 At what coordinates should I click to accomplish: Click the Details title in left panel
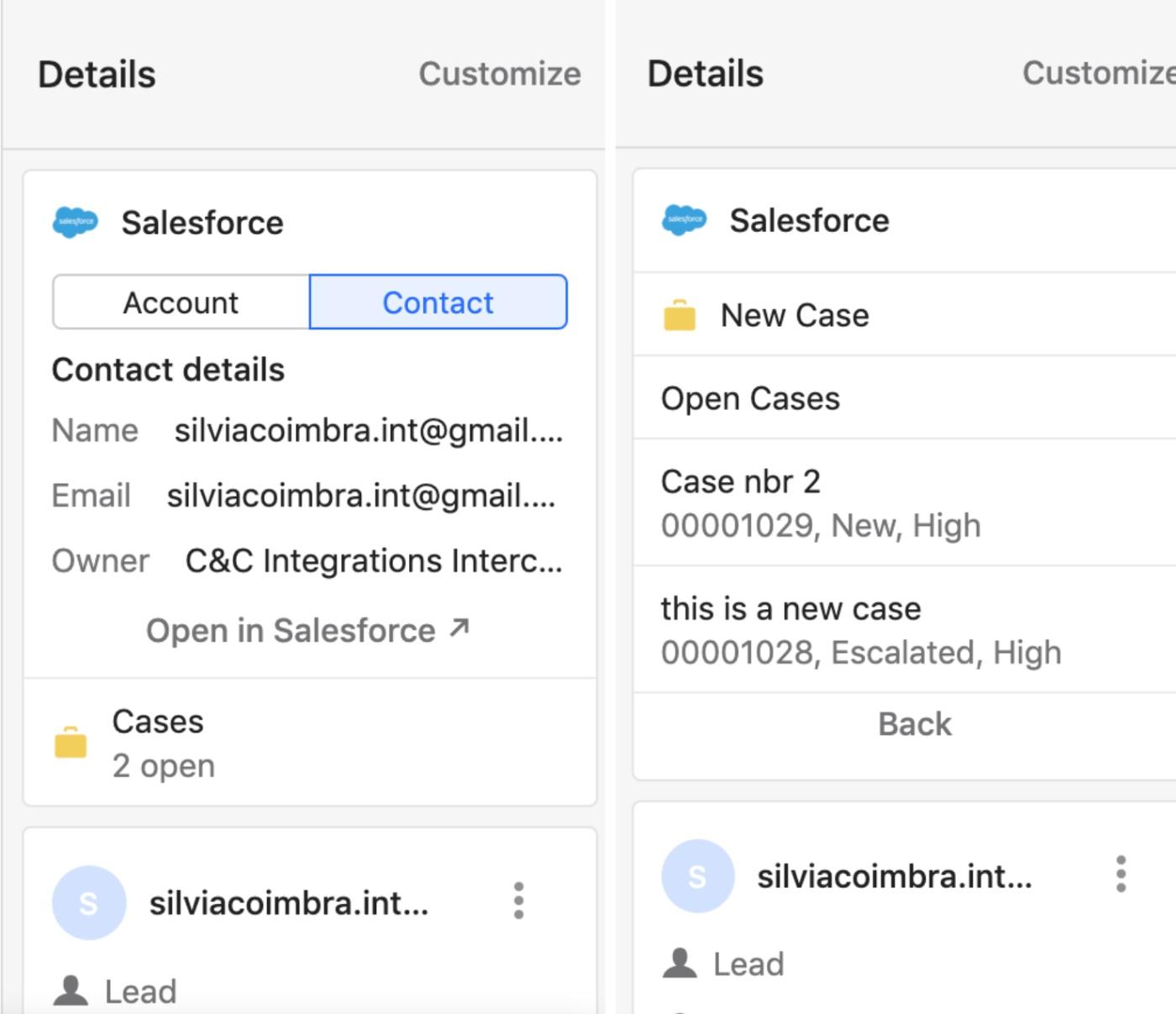(97, 74)
